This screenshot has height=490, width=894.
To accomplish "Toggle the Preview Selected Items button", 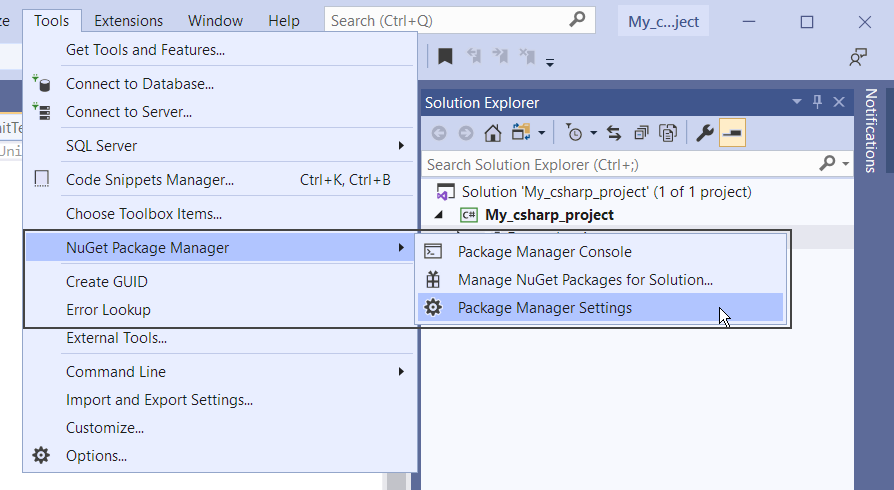I will coord(732,133).
